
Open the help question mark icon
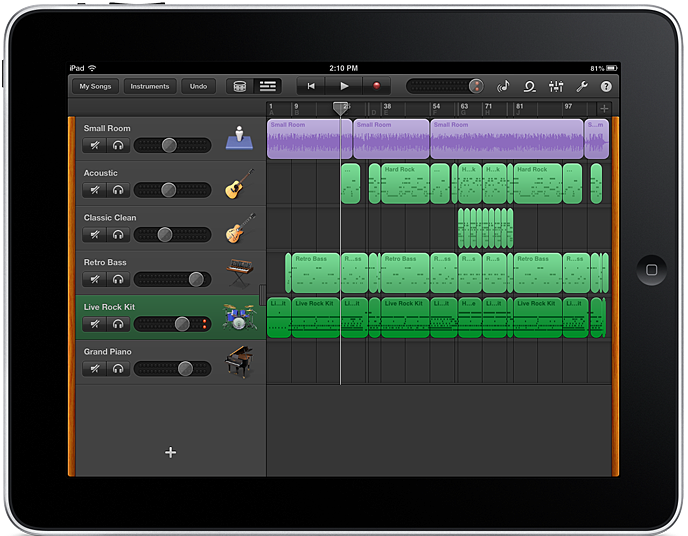606,86
